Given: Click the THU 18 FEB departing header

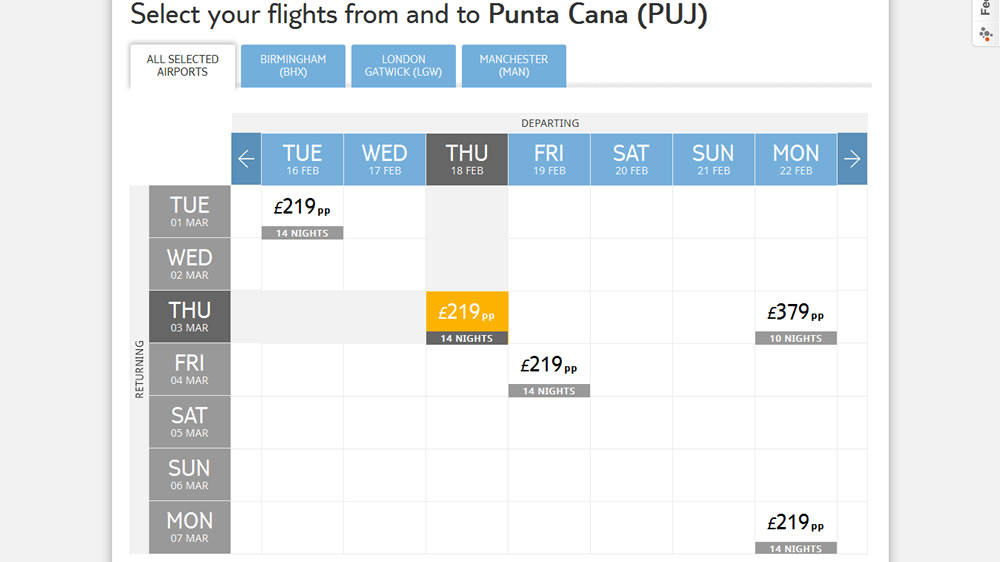Looking at the screenshot, I should [x=467, y=159].
